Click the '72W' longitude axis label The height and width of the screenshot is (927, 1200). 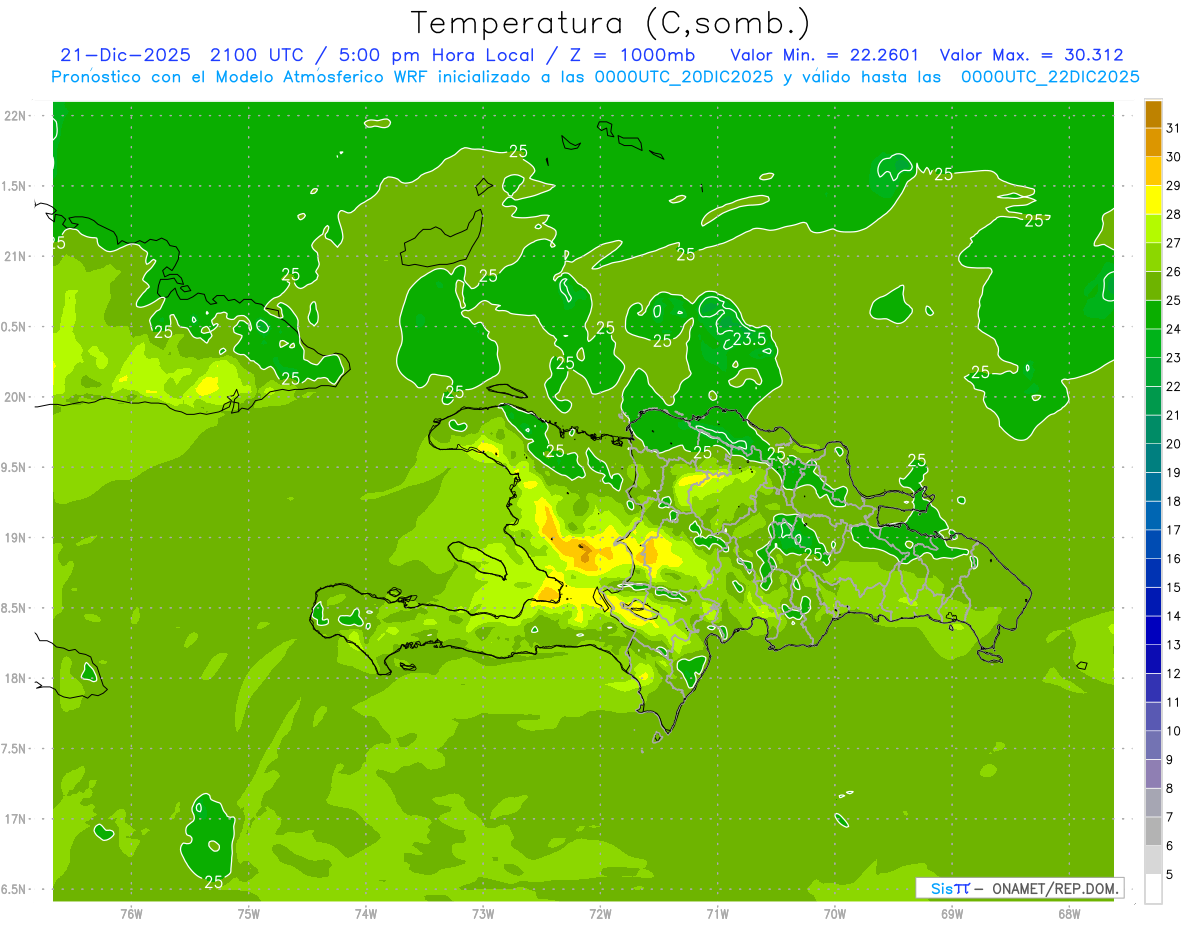(600, 914)
